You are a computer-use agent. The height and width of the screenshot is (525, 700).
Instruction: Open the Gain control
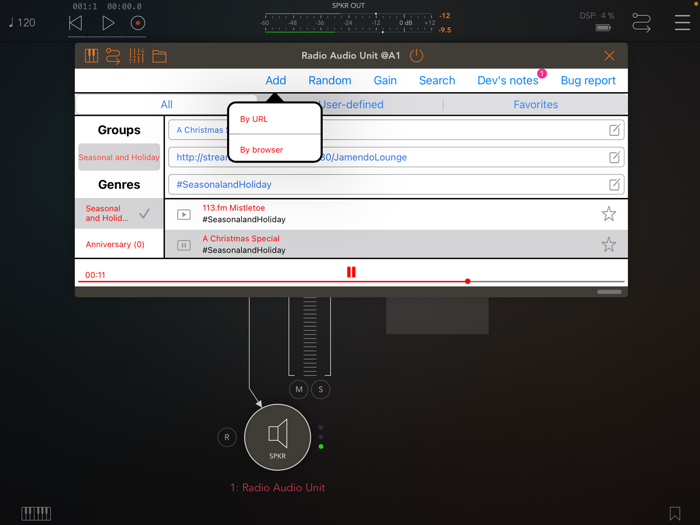point(385,80)
